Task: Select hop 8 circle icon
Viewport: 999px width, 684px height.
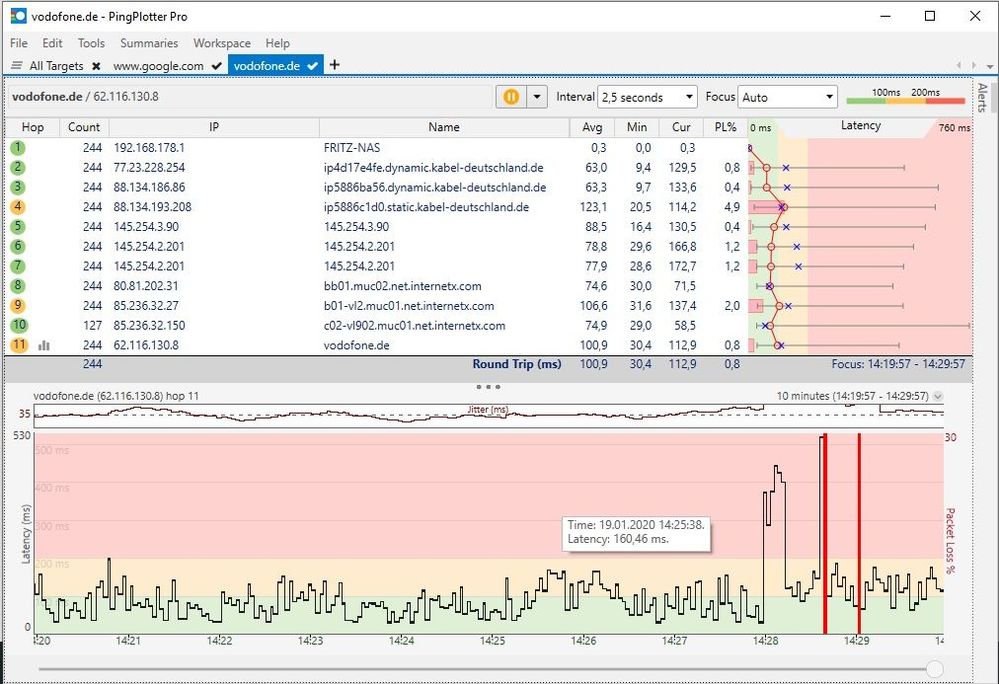Action: pos(18,286)
